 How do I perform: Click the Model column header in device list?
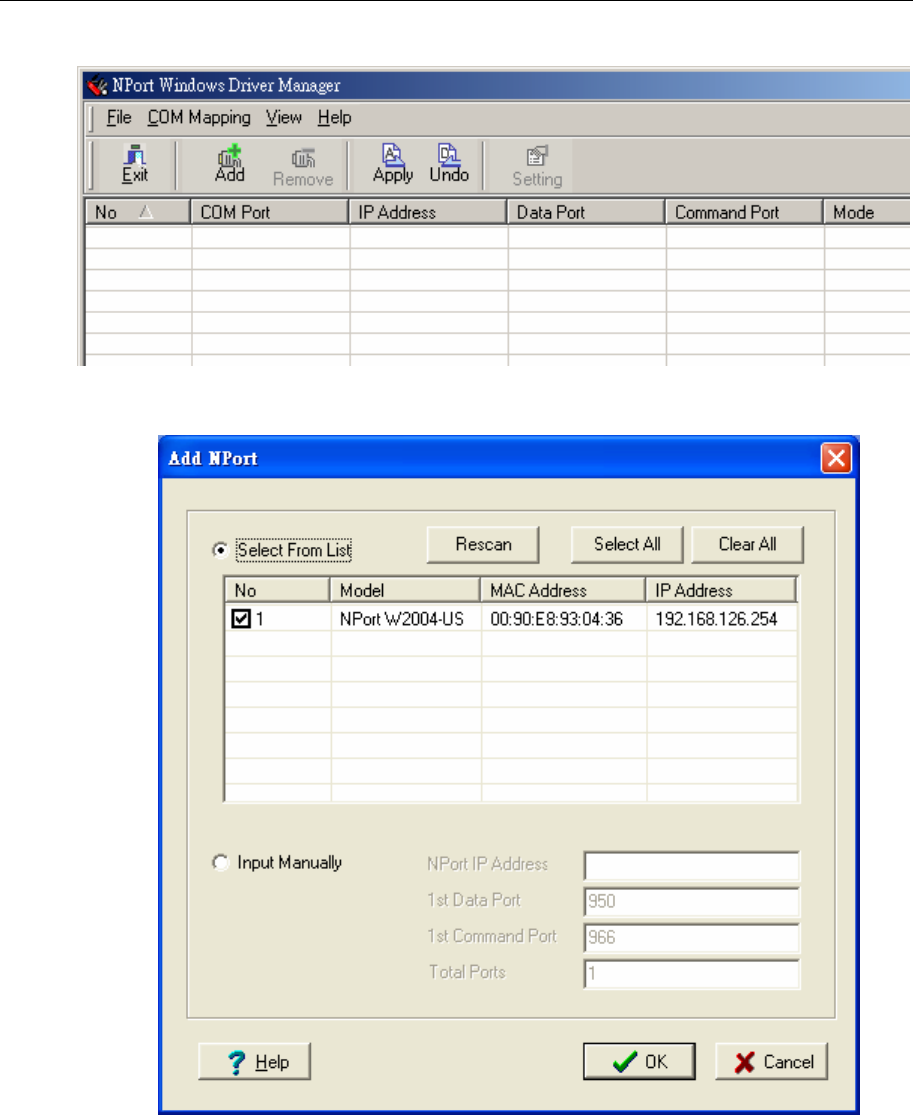click(x=405, y=590)
